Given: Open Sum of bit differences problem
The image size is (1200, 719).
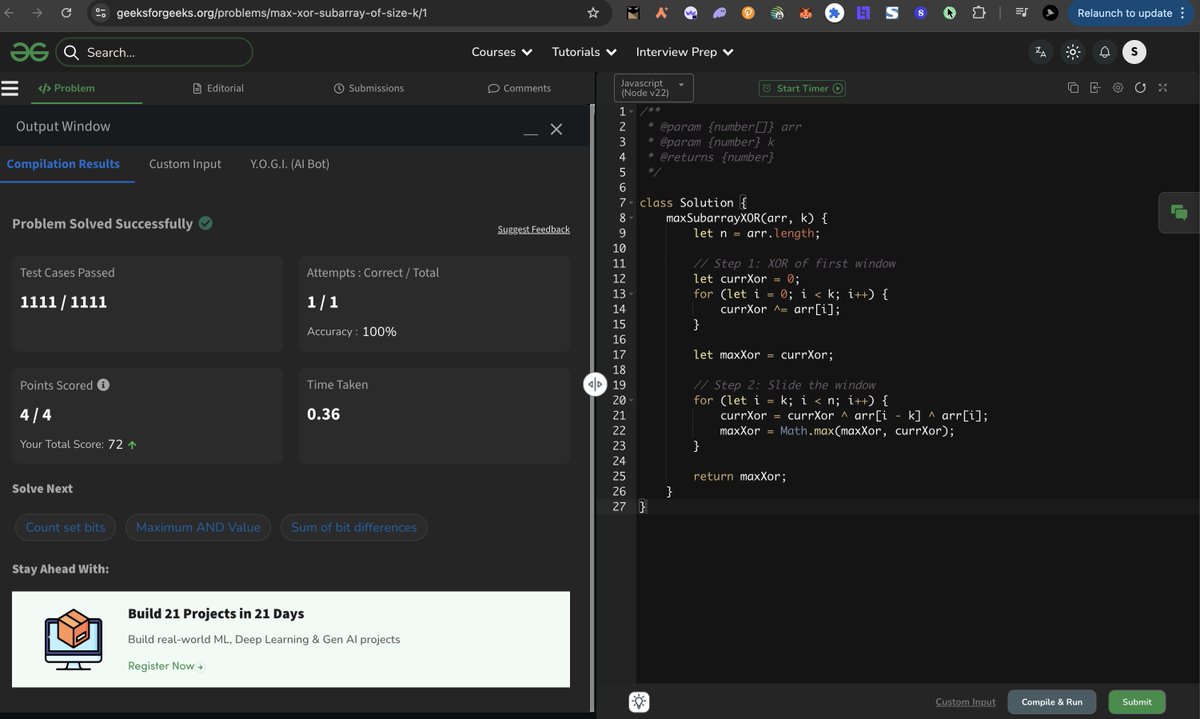Looking at the screenshot, I should pyautogui.click(x=354, y=527).
